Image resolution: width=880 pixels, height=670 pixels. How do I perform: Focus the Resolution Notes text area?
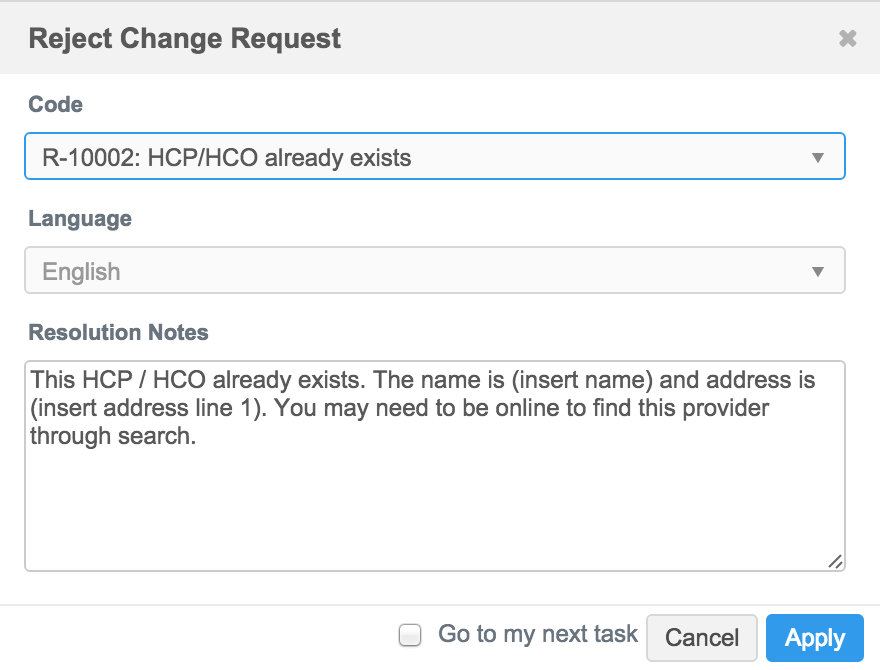[434, 500]
